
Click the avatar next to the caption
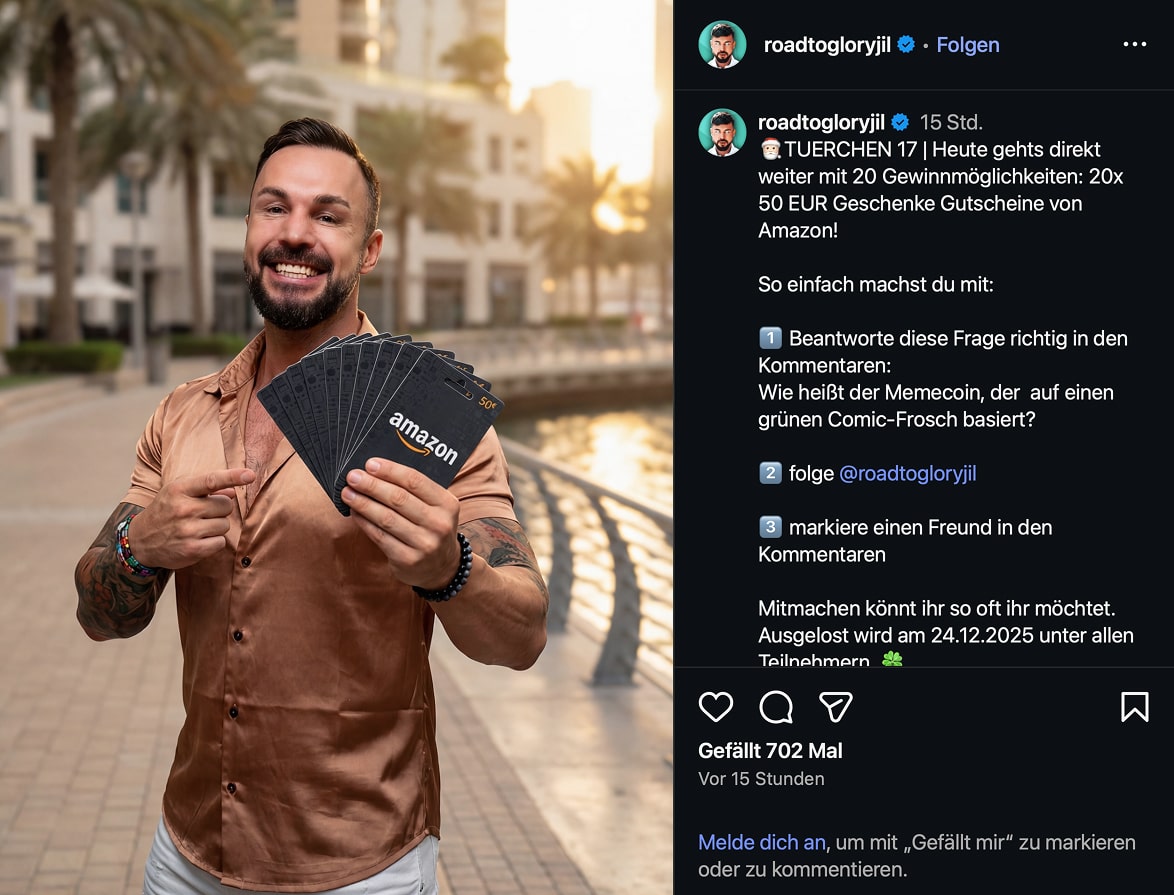(722, 133)
